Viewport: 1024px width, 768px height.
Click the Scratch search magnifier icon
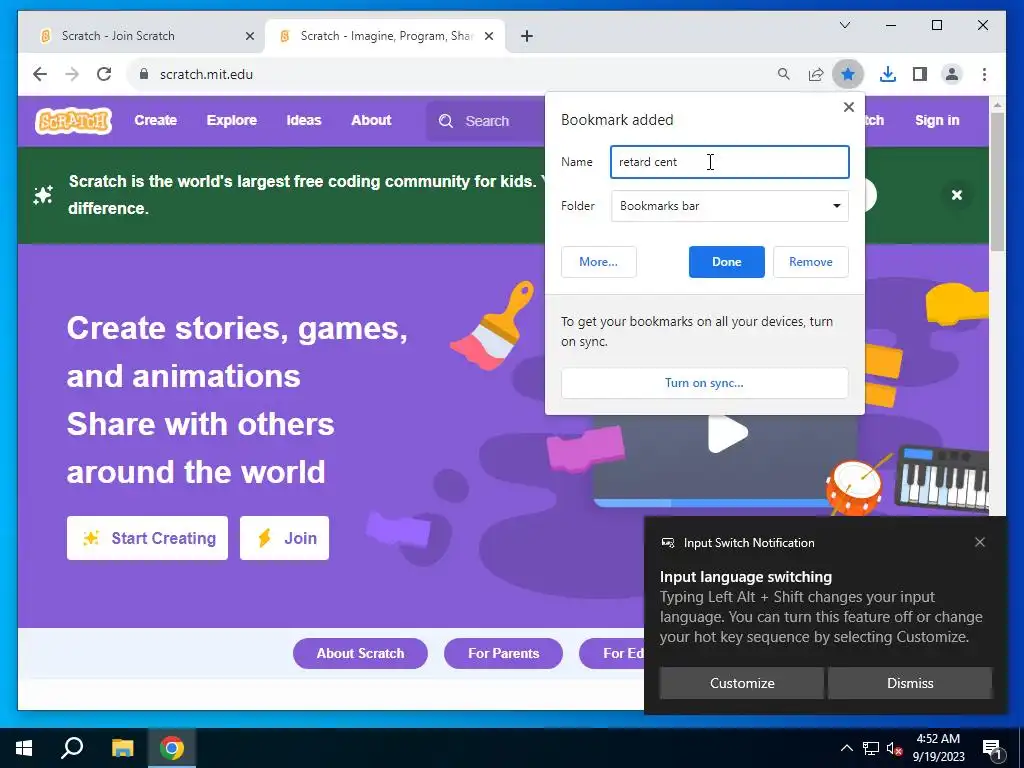click(x=446, y=121)
